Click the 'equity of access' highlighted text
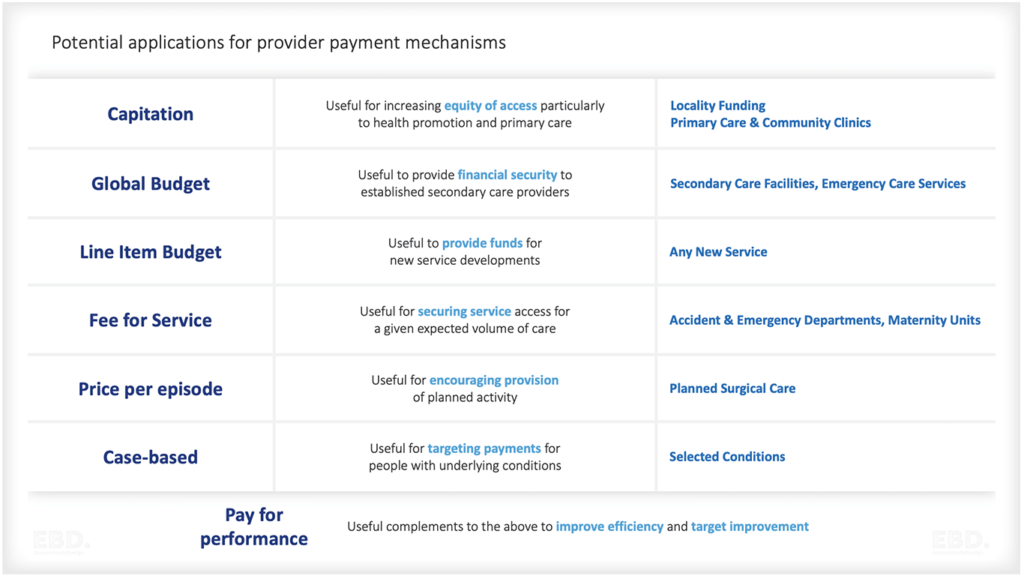 pyautogui.click(x=490, y=105)
